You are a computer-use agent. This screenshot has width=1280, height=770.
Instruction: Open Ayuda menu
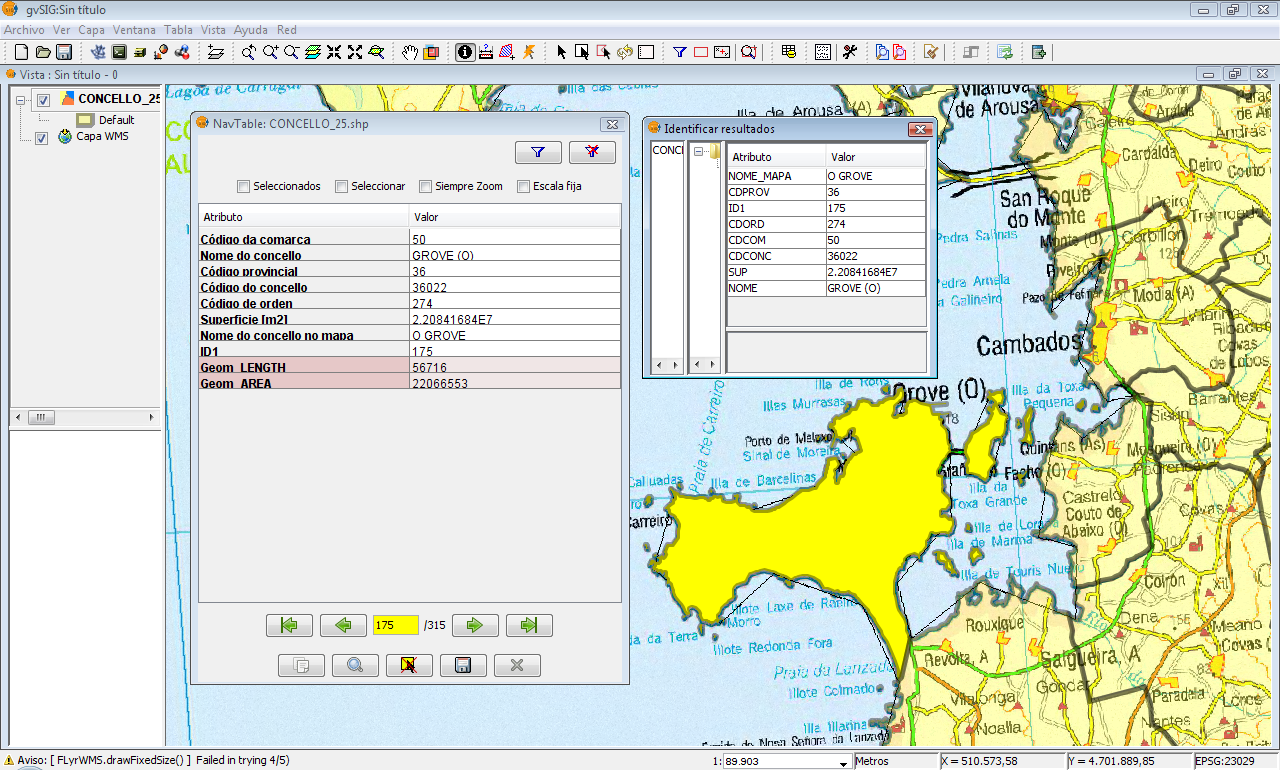(x=251, y=30)
